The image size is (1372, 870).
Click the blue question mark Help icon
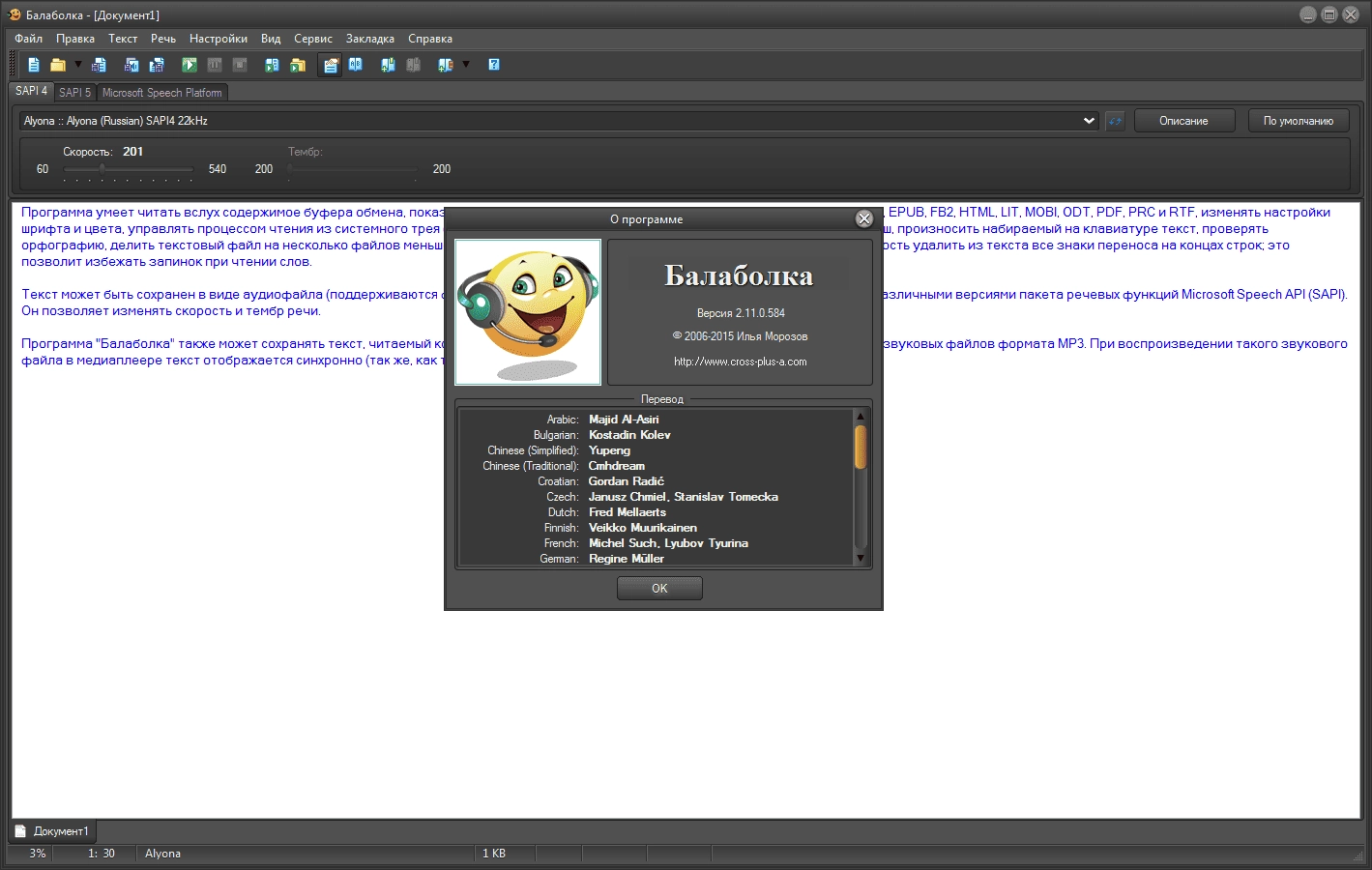click(494, 65)
